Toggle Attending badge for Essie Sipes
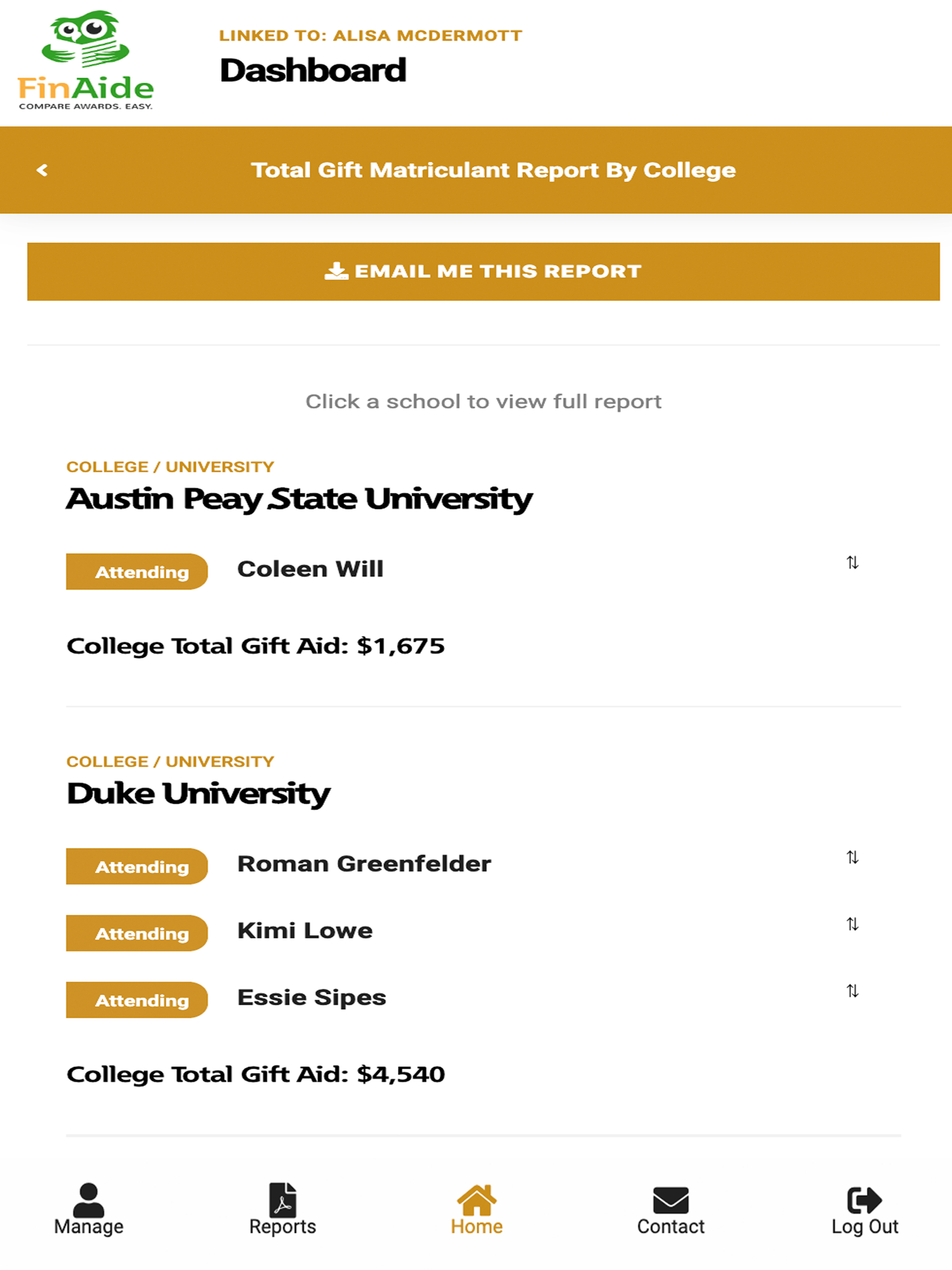The width and height of the screenshot is (952, 1270). point(137,1000)
